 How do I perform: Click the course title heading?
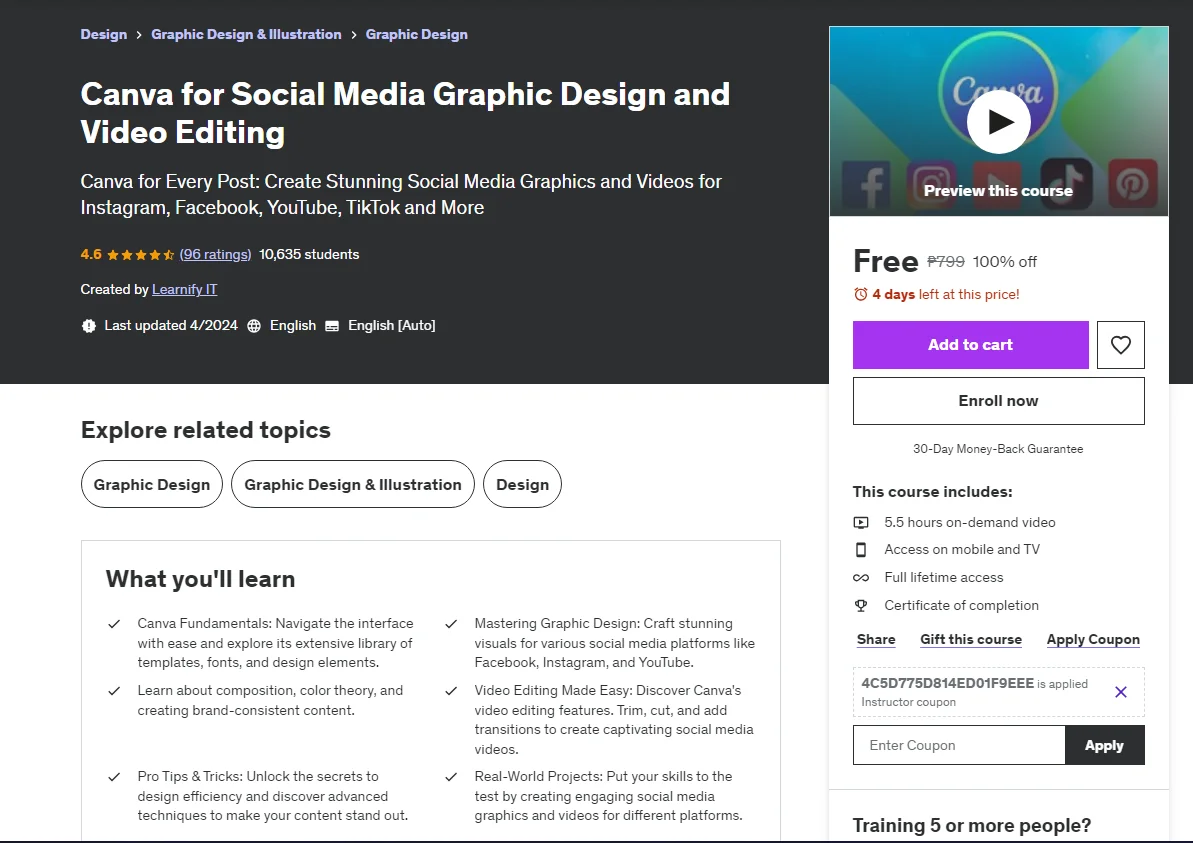pyautogui.click(x=405, y=113)
